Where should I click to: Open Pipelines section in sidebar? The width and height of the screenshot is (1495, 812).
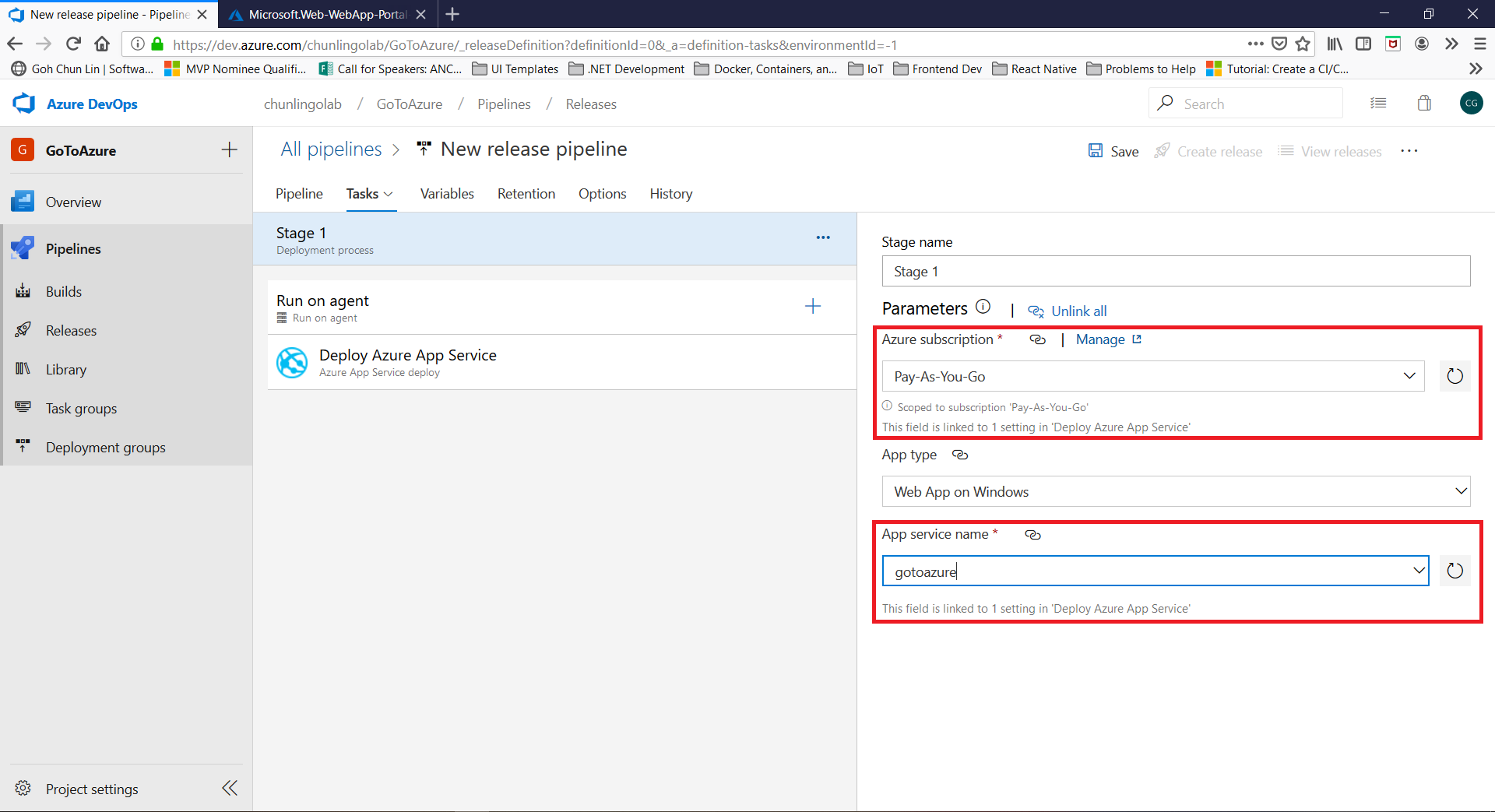(x=73, y=248)
